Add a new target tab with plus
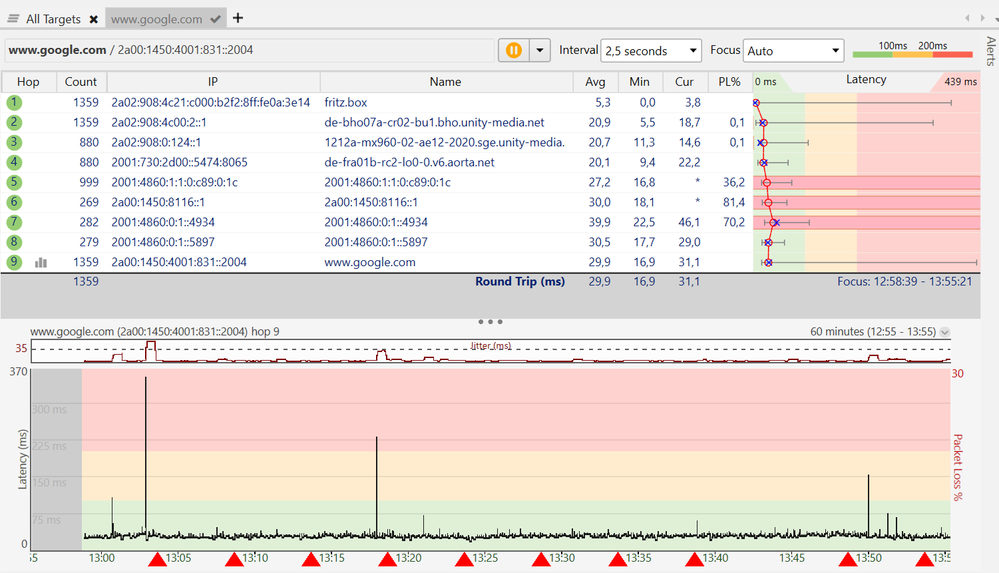The image size is (999, 573). pos(238,18)
